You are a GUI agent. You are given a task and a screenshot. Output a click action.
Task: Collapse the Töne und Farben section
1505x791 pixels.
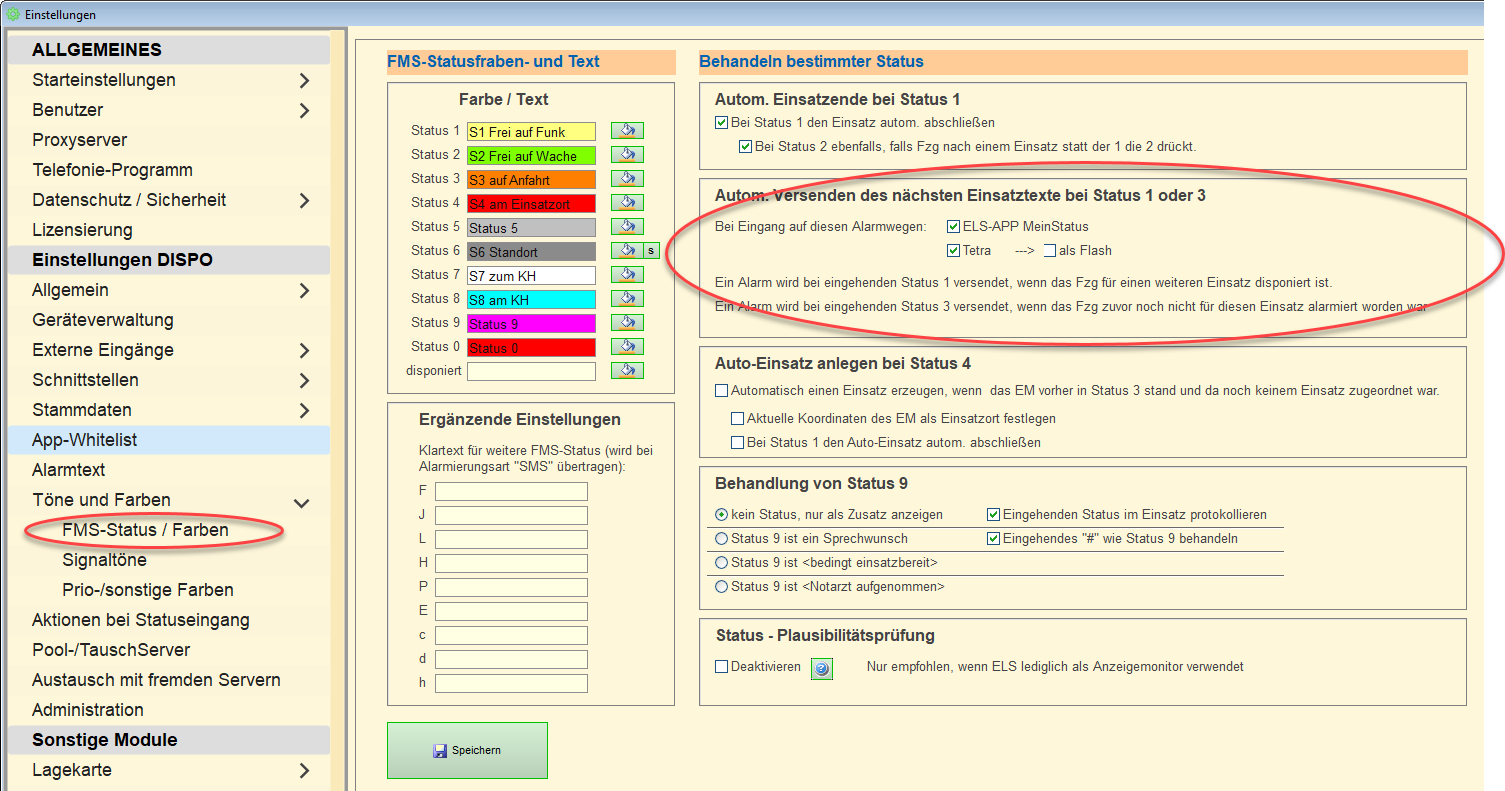(x=301, y=501)
